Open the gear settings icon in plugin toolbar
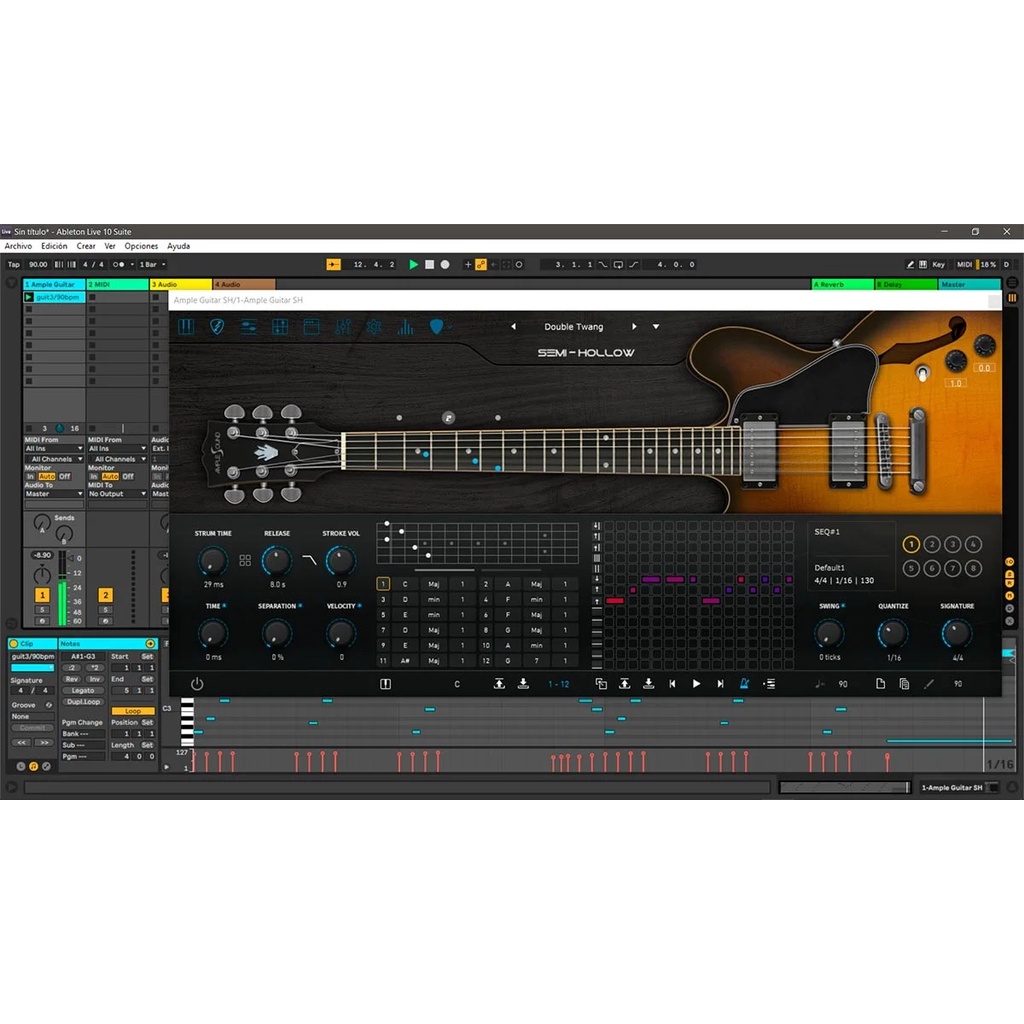1024x1024 pixels. (374, 327)
